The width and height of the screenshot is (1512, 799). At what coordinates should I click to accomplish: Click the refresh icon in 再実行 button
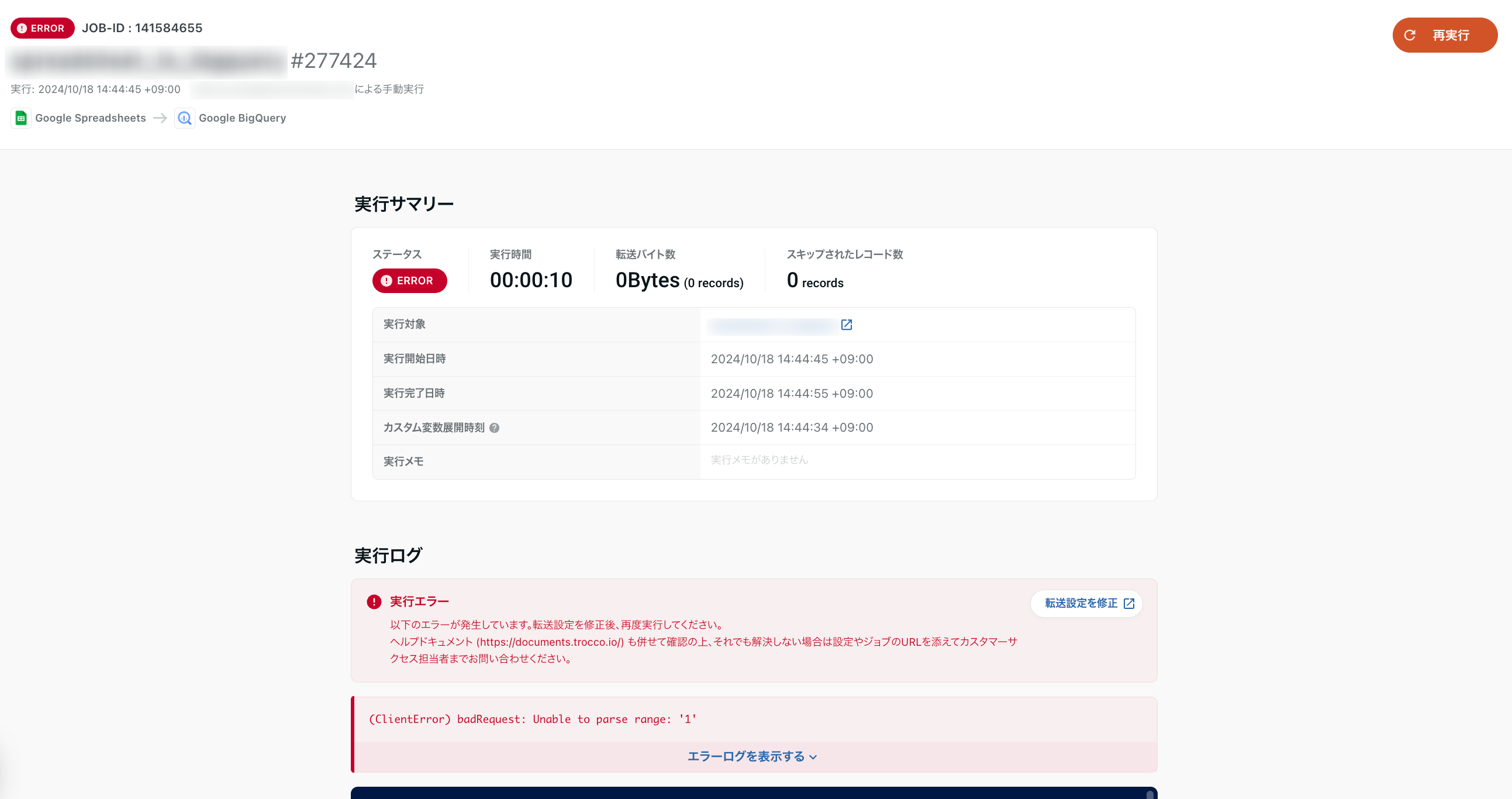[x=1409, y=35]
